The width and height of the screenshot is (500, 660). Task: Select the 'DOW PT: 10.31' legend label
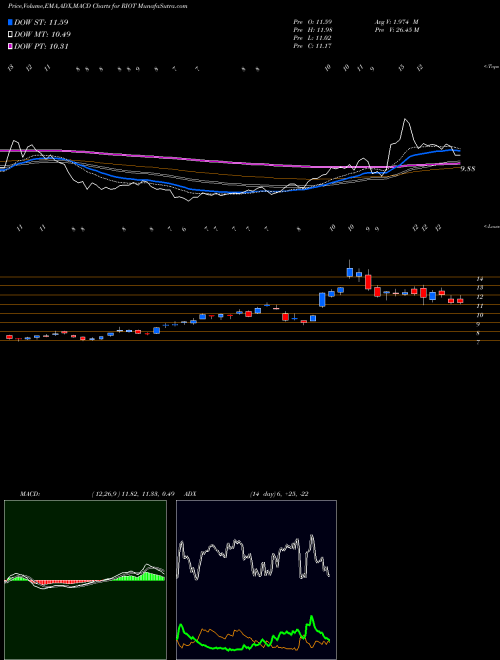[x=41, y=46]
